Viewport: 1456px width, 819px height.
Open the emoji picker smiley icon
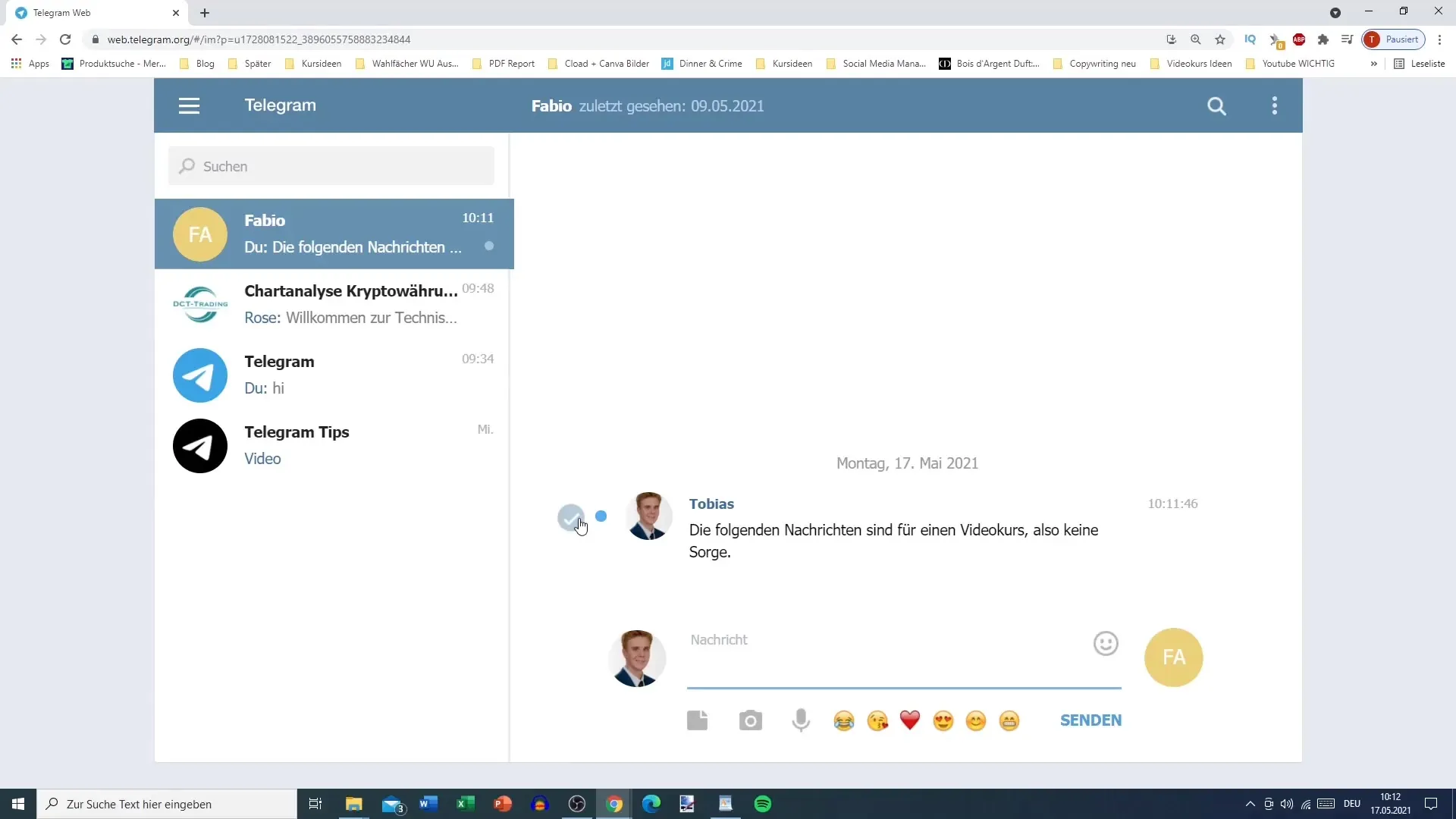[x=1106, y=643]
